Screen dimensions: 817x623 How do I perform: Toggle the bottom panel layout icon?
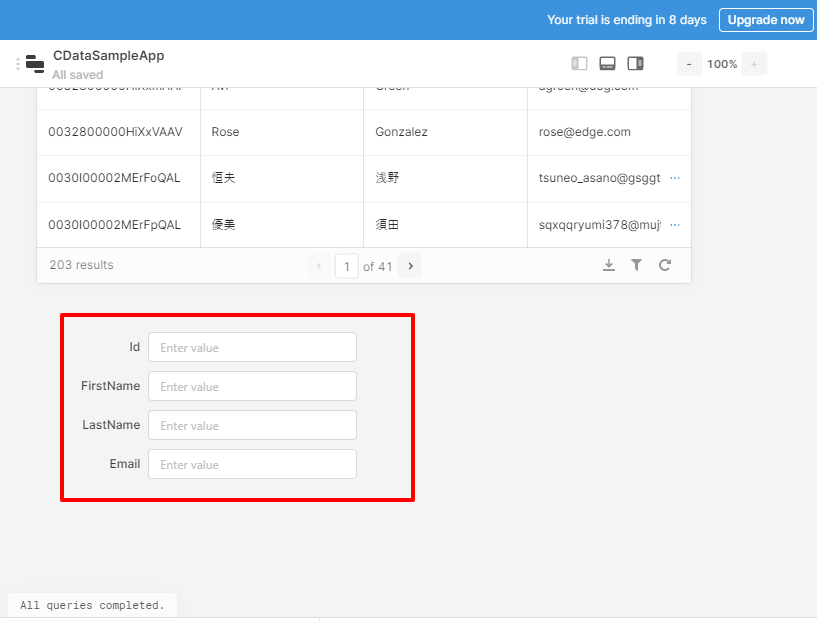[x=608, y=64]
